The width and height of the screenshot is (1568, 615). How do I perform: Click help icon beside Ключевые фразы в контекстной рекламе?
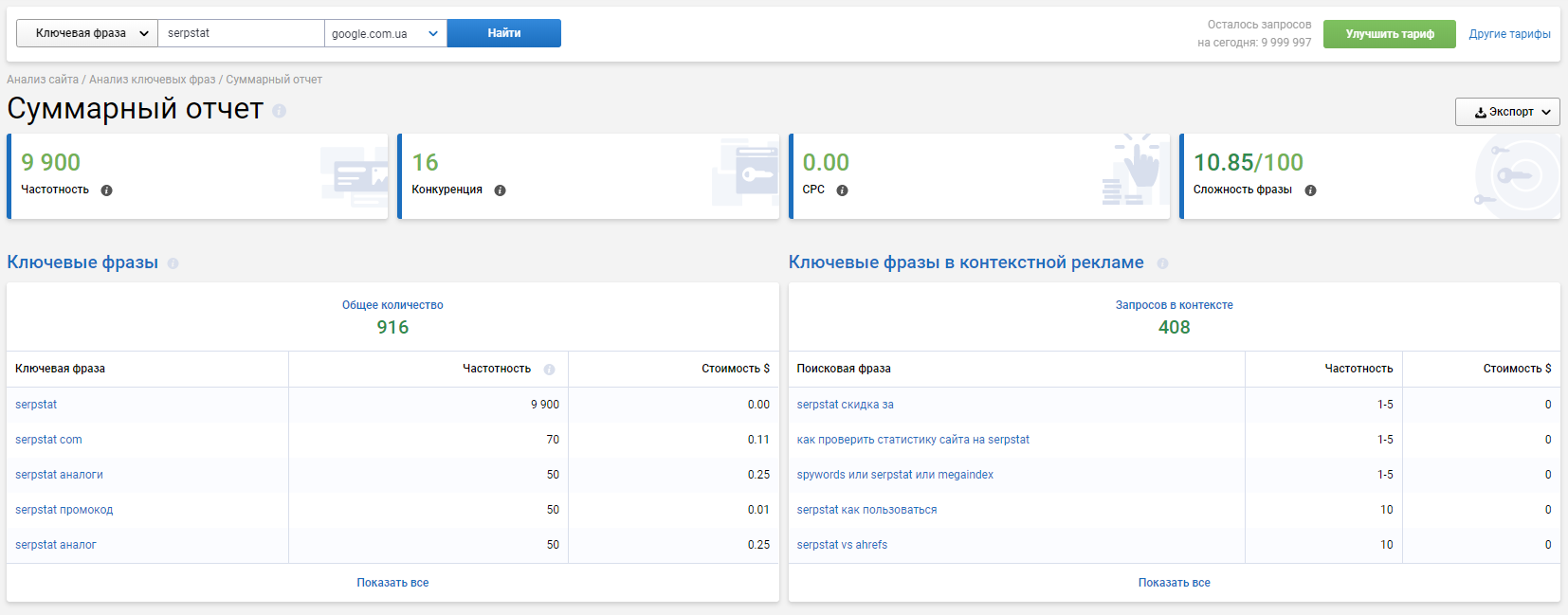coord(1162,263)
